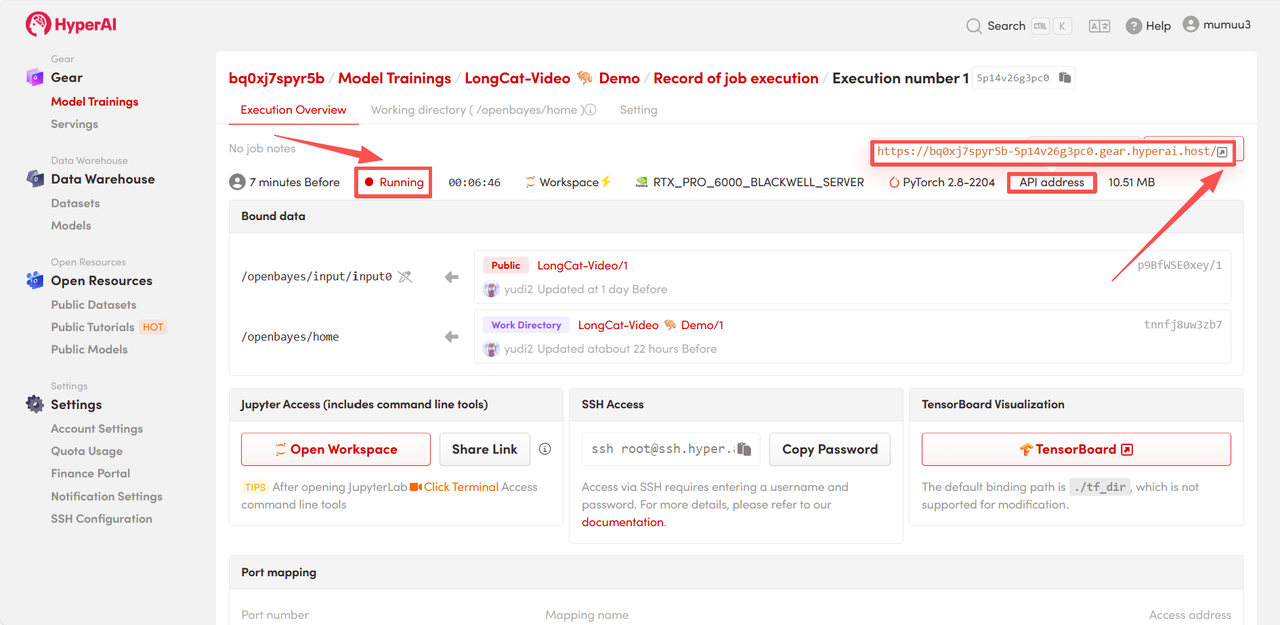Click the HyperAI logo
The image size is (1280, 625).
71,24
